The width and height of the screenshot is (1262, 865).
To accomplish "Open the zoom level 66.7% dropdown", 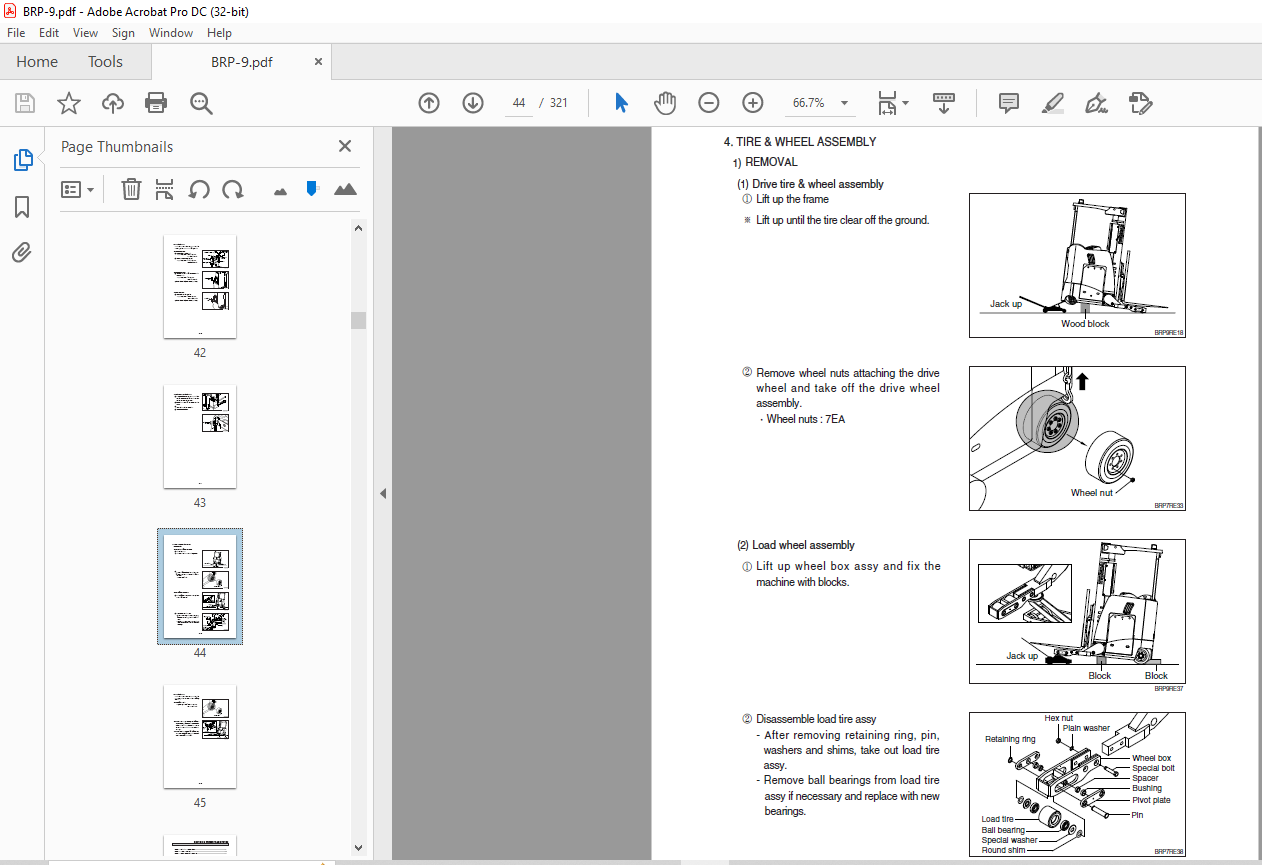I will tap(844, 103).
